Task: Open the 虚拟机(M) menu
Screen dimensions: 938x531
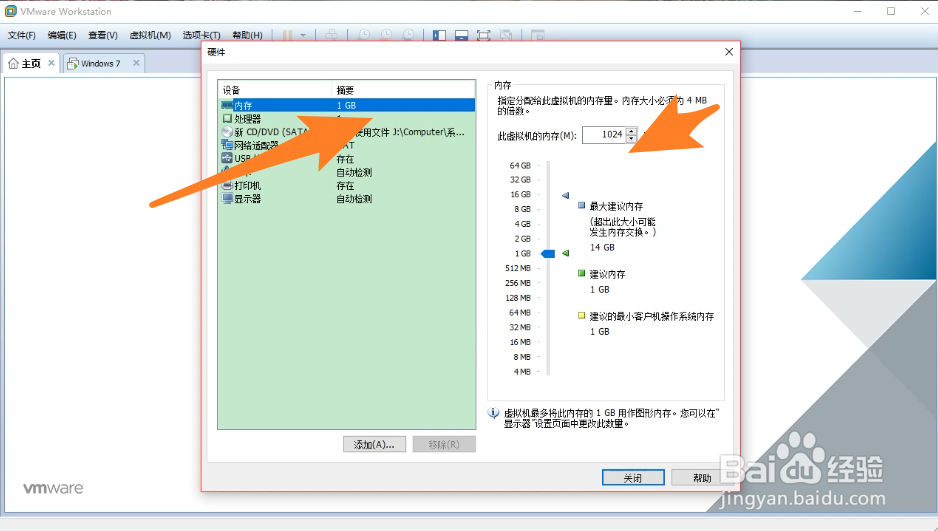Action: (150, 35)
